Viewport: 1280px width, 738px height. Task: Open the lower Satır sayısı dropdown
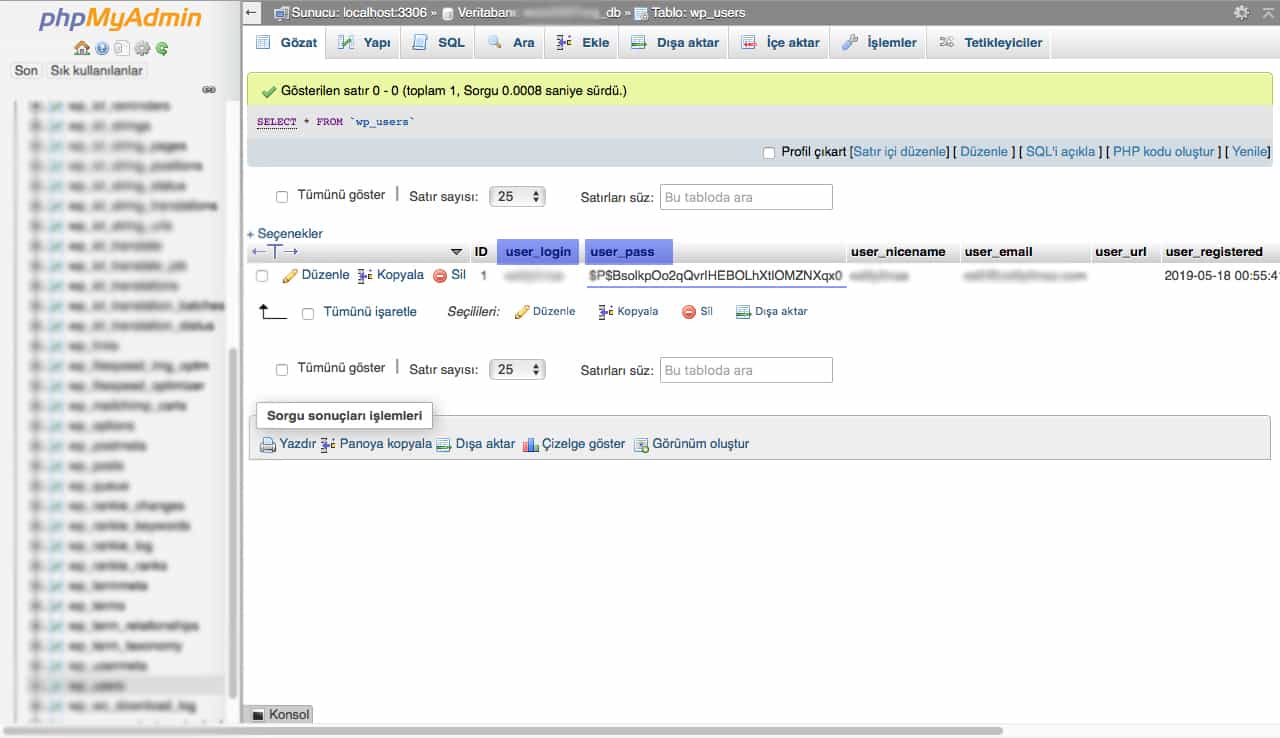pyautogui.click(x=517, y=370)
